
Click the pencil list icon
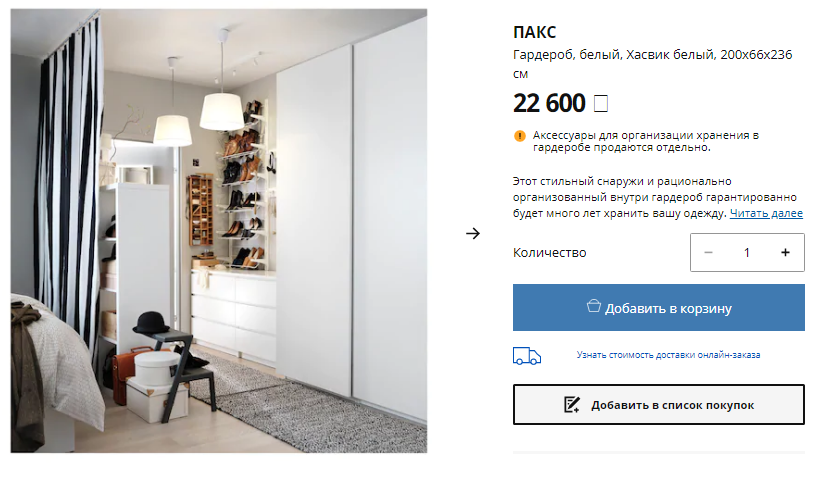pyautogui.click(x=572, y=405)
